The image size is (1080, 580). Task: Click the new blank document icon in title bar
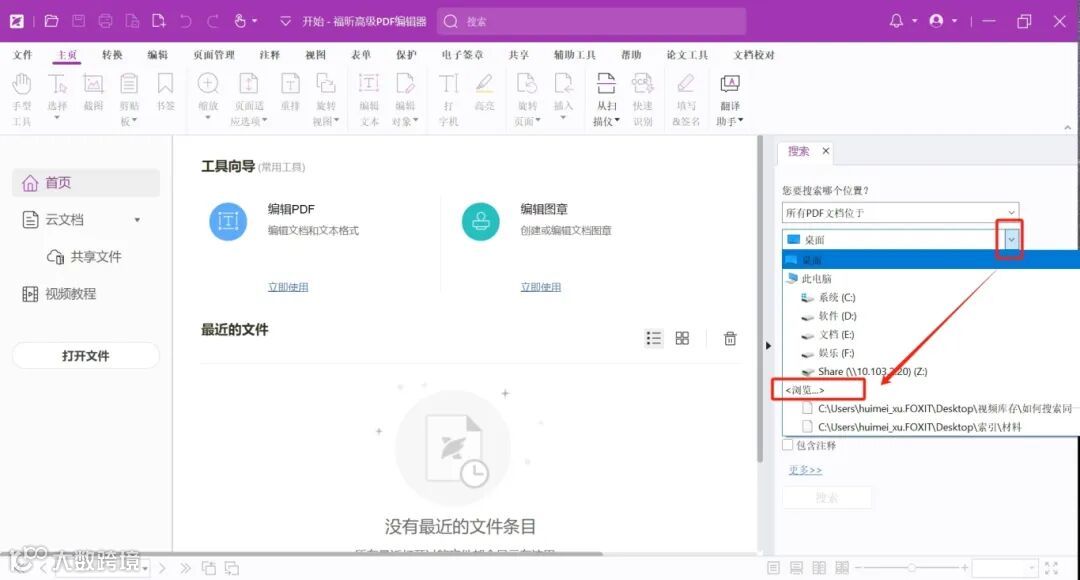click(x=158, y=21)
